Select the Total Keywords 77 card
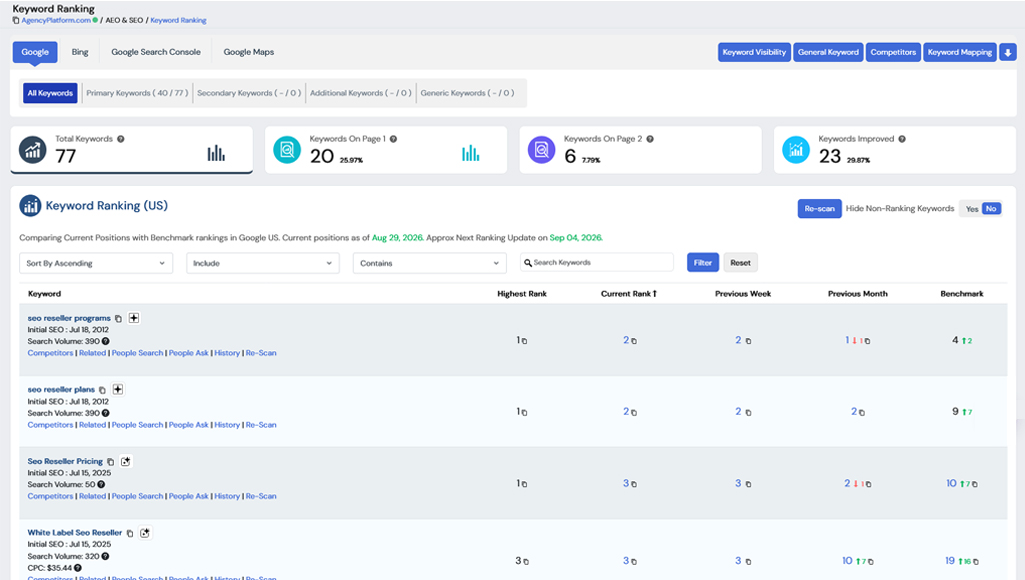1025x580 pixels. click(x=131, y=150)
